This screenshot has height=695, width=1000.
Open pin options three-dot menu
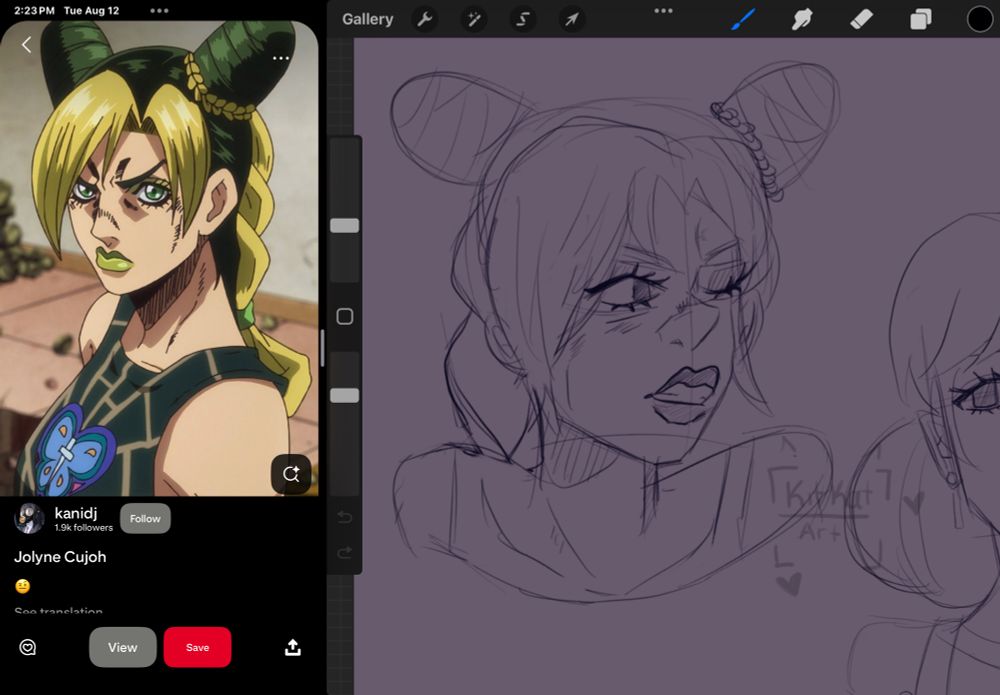[281, 58]
